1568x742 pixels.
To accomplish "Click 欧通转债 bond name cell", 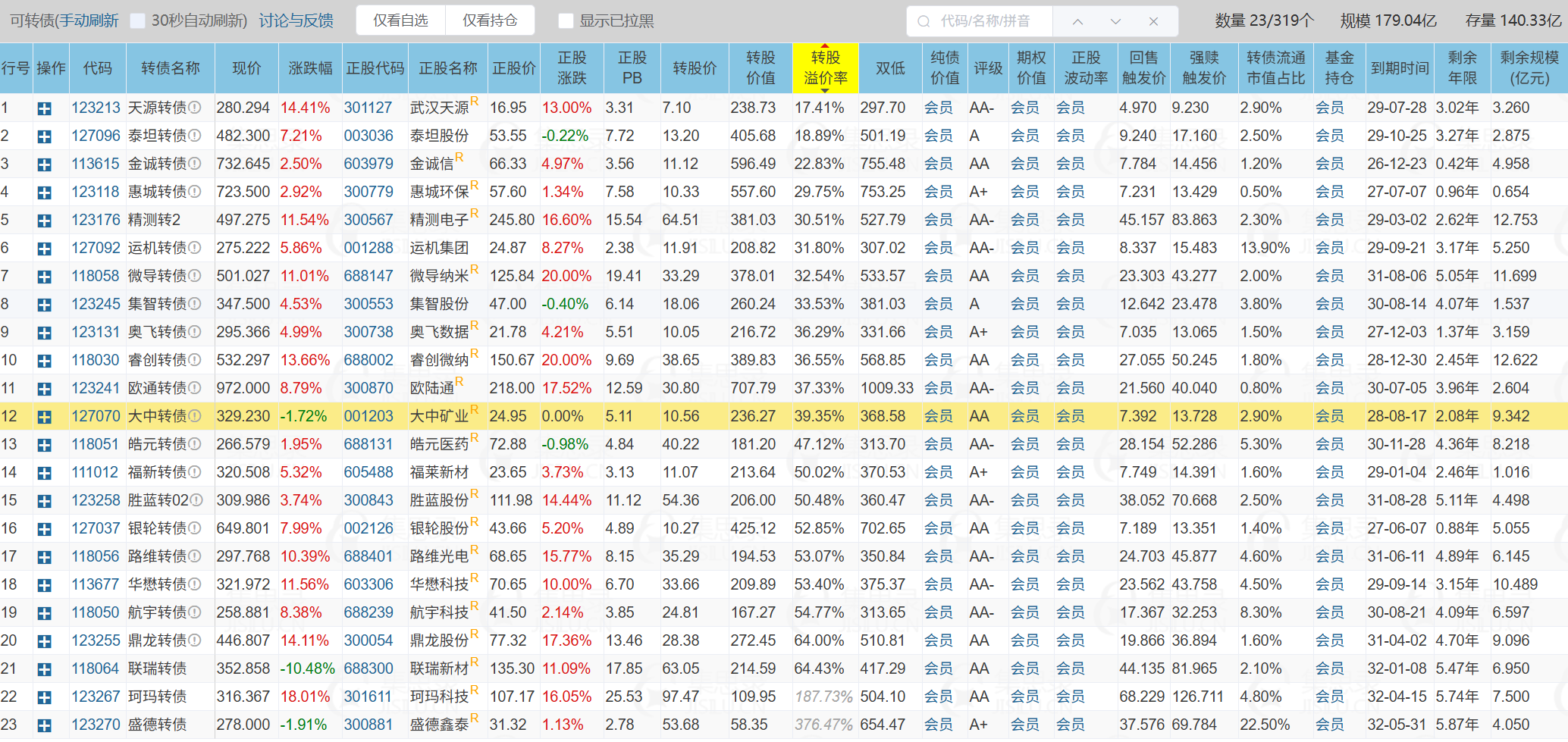I will (157, 389).
